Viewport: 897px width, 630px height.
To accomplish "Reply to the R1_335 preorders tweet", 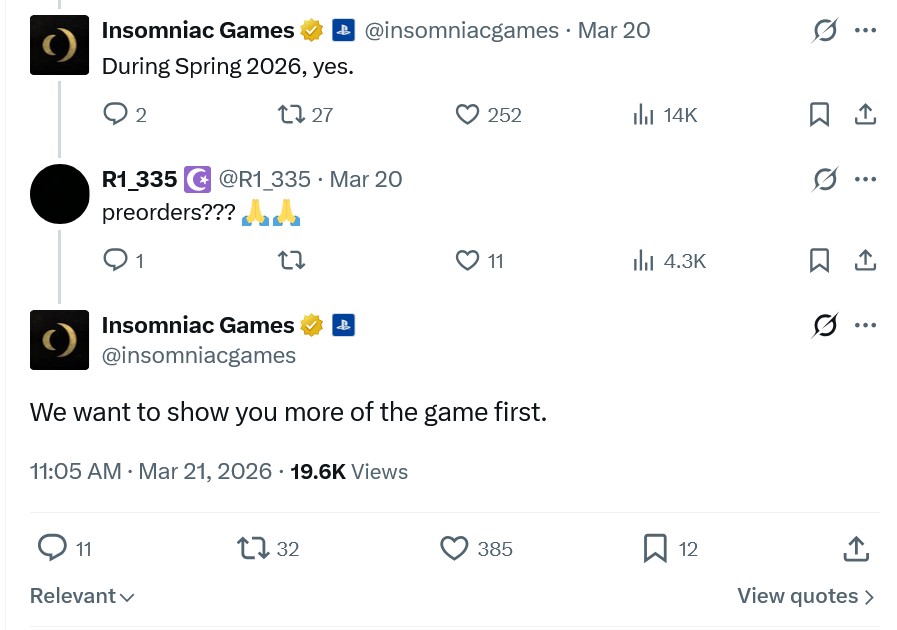I will [115, 261].
